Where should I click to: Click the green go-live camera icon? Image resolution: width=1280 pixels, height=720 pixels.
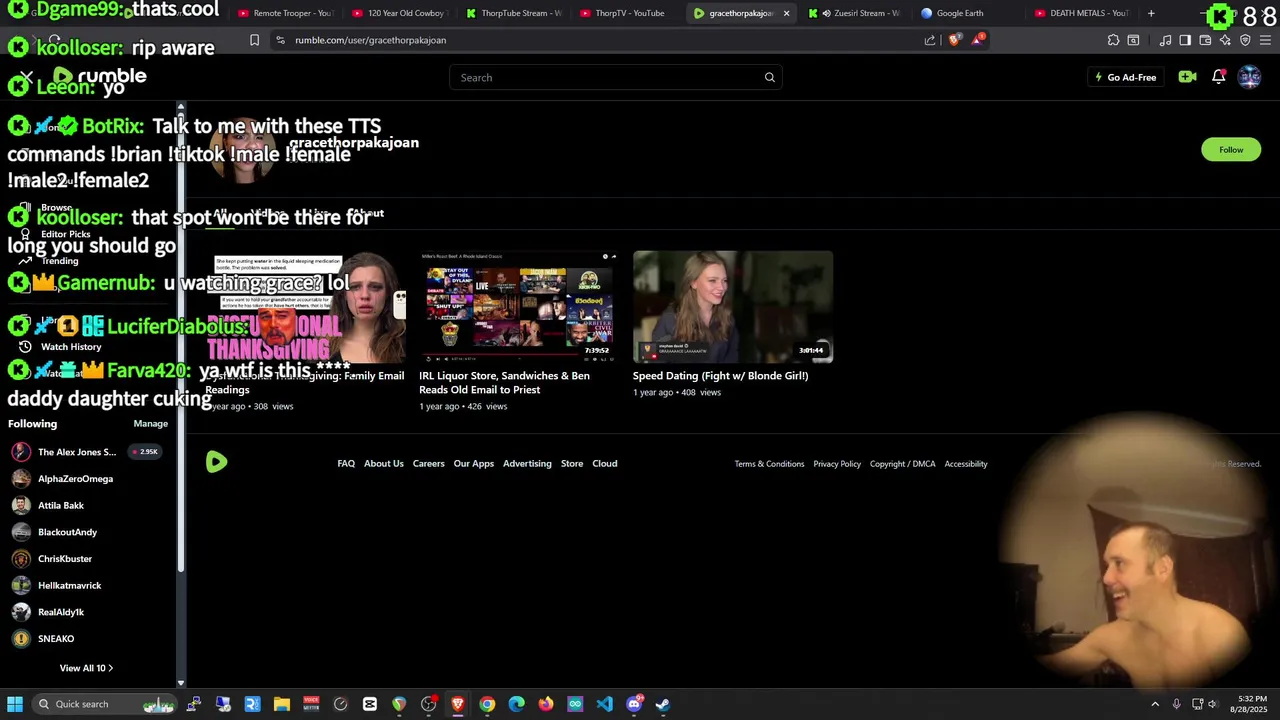(1187, 77)
